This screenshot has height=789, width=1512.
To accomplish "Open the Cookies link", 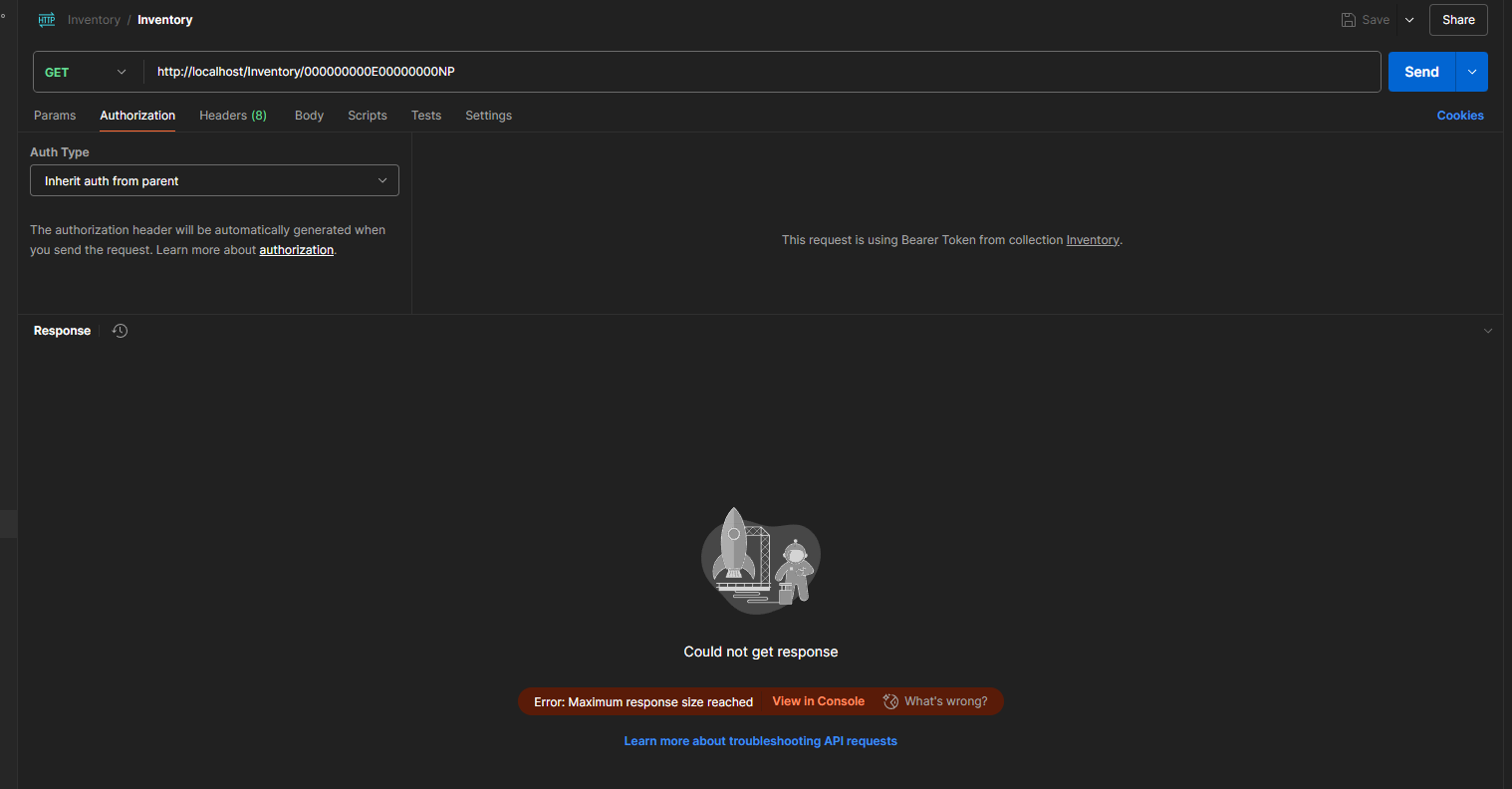I will [1459, 116].
